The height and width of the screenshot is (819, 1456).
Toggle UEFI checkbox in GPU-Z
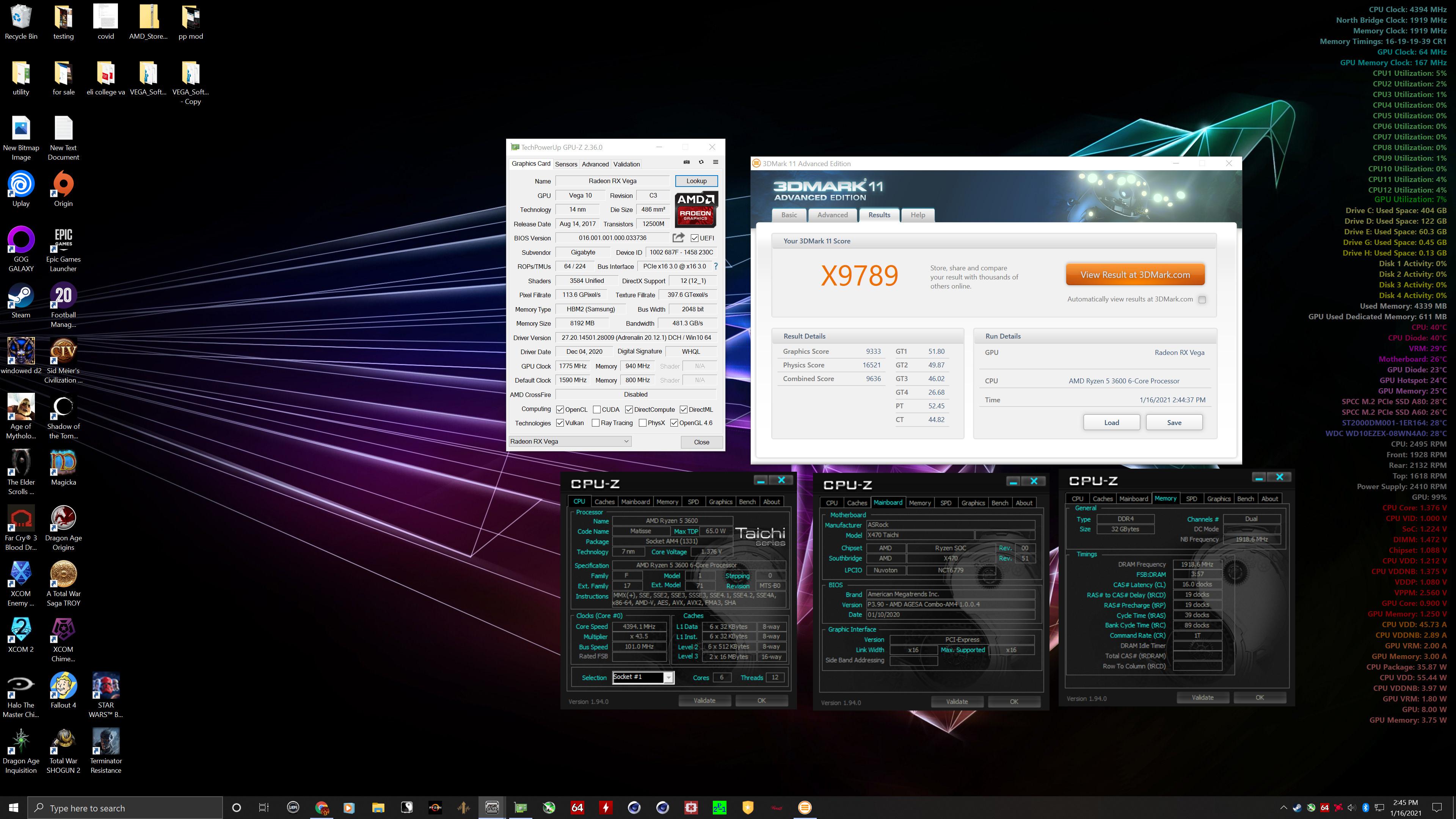click(x=695, y=238)
